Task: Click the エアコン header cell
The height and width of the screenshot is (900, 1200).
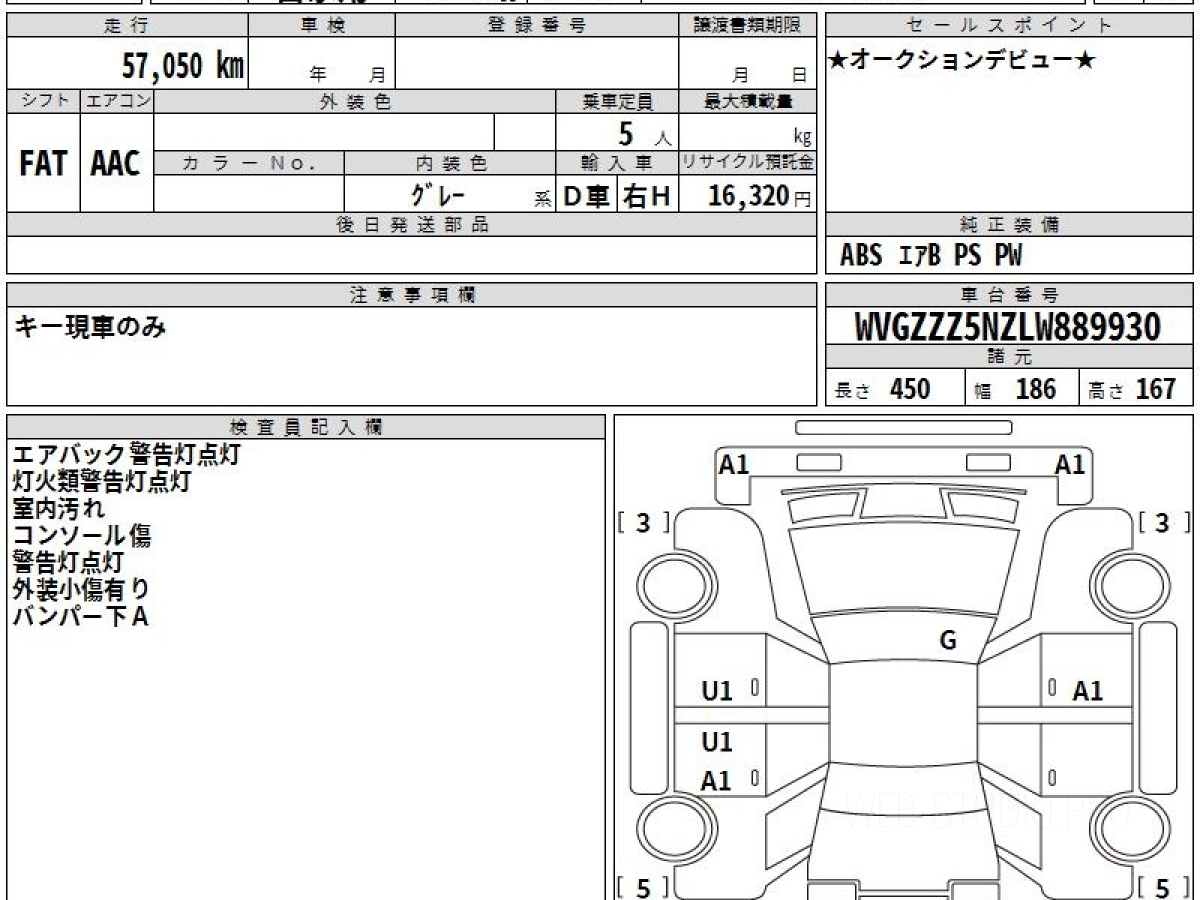Action: coord(117,101)
